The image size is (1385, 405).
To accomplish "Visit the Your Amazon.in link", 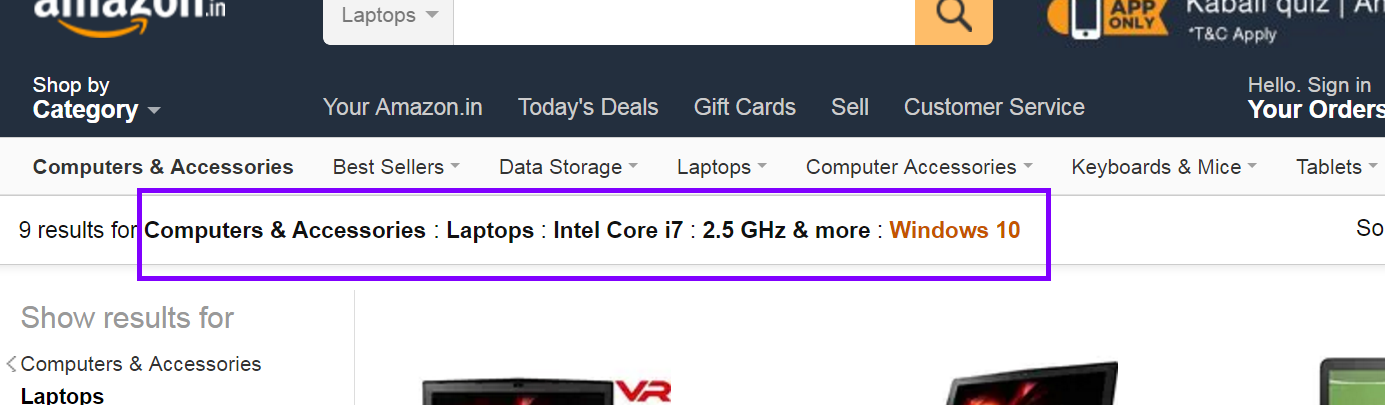I will point(403,107).
